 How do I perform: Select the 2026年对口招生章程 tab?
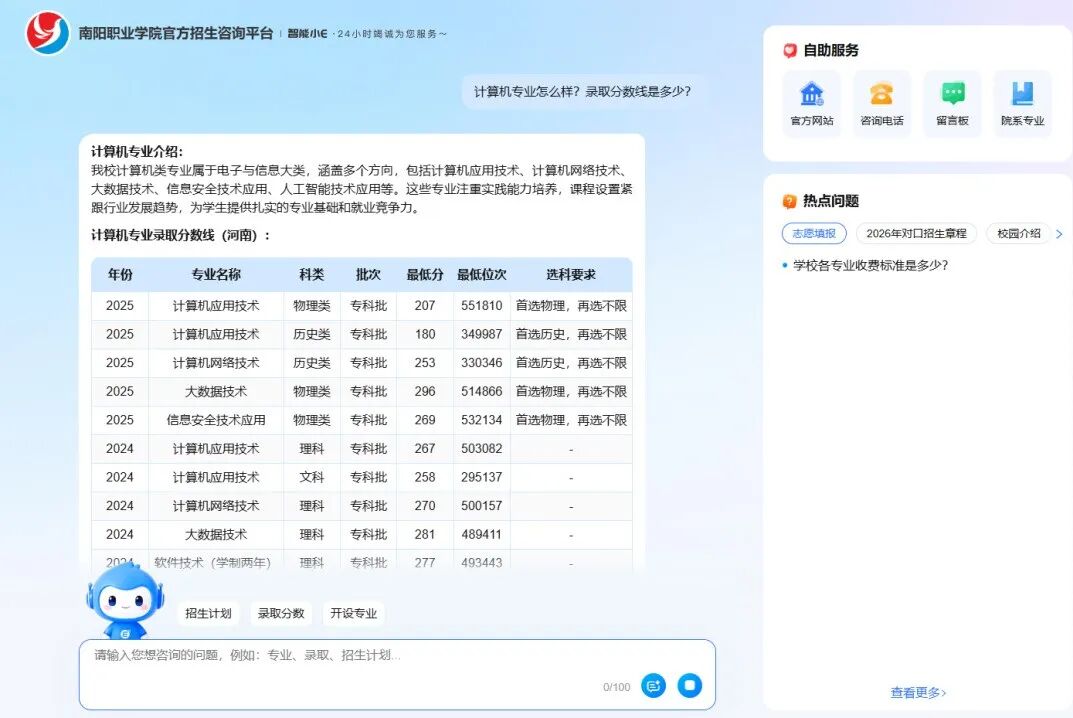pos(916,233)
